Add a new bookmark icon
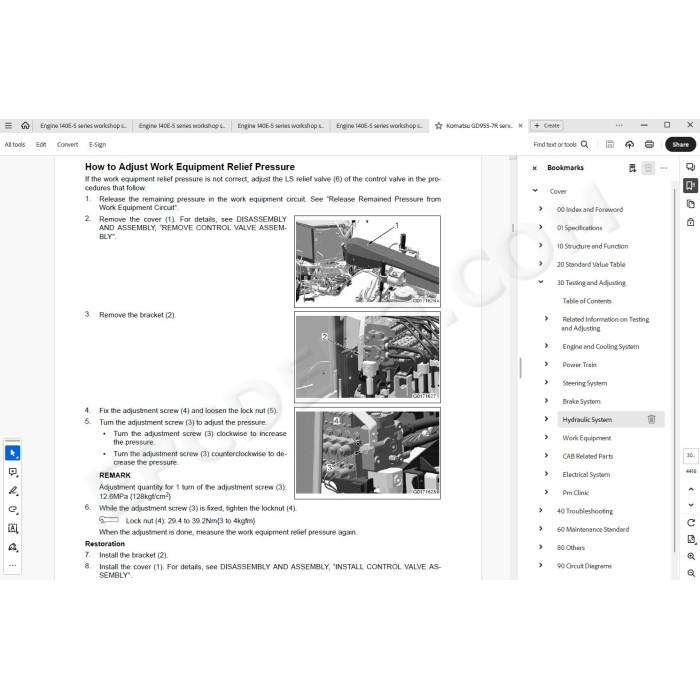 (632, 168)
